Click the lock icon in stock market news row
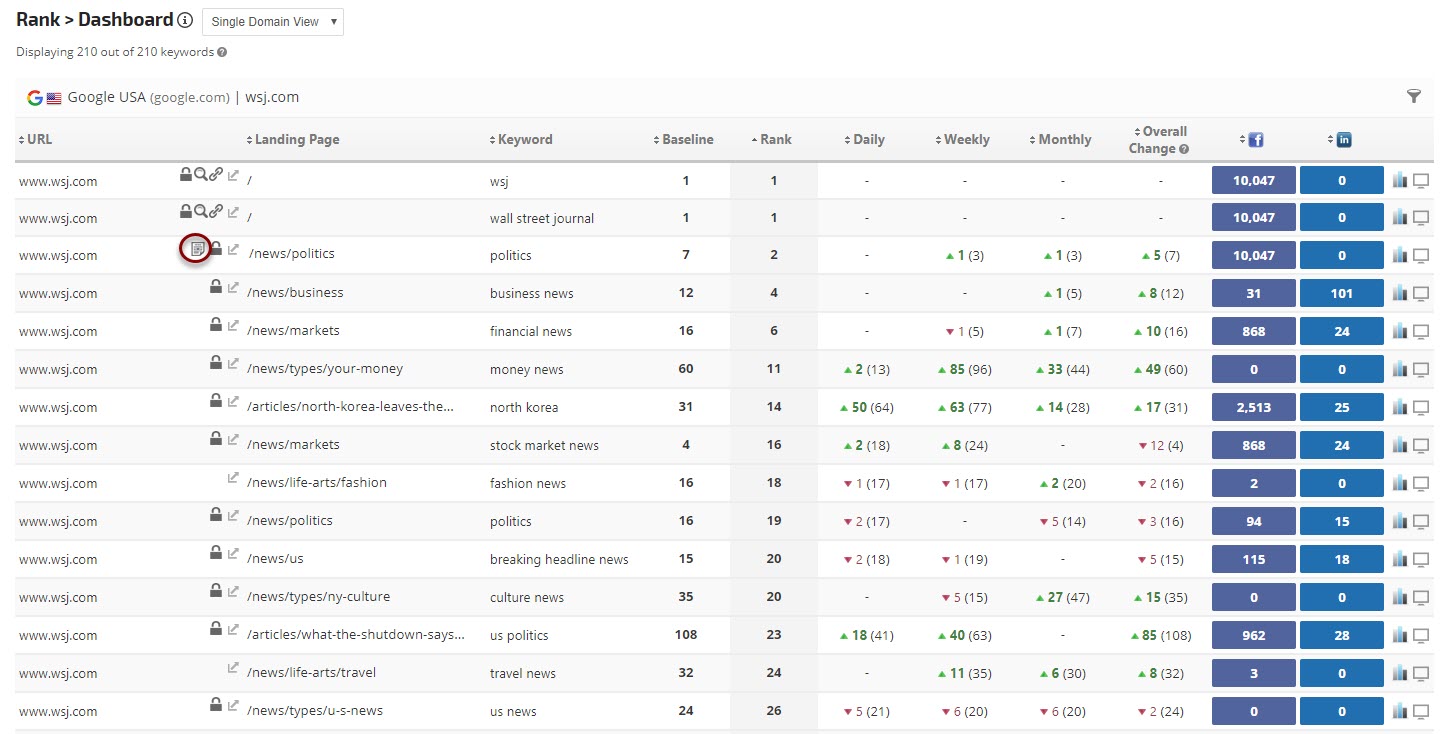The width and height of the screenshot is (1455, 734). [215, 440]
